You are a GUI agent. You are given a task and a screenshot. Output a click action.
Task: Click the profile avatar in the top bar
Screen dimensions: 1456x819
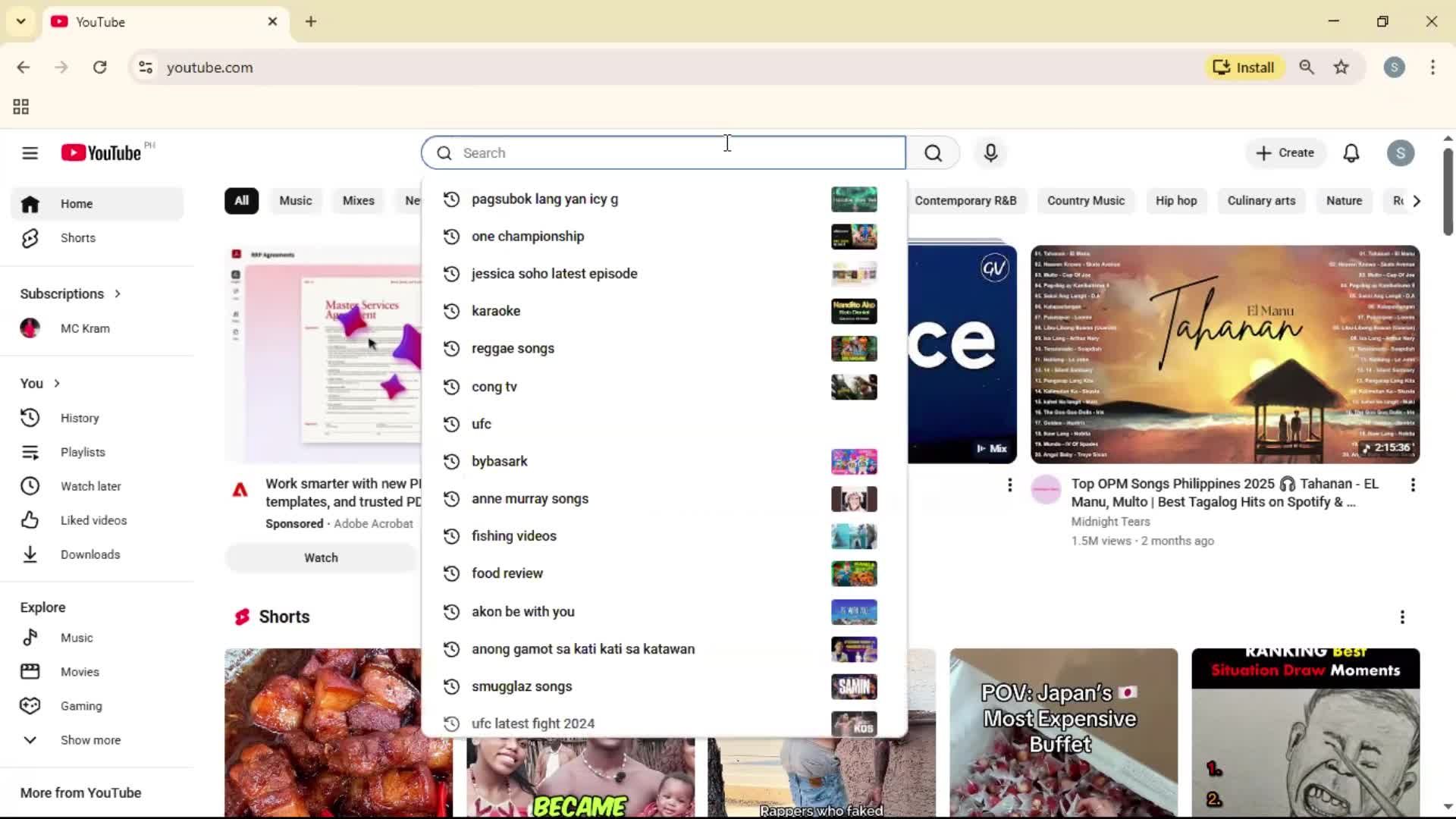point(1400,152)
